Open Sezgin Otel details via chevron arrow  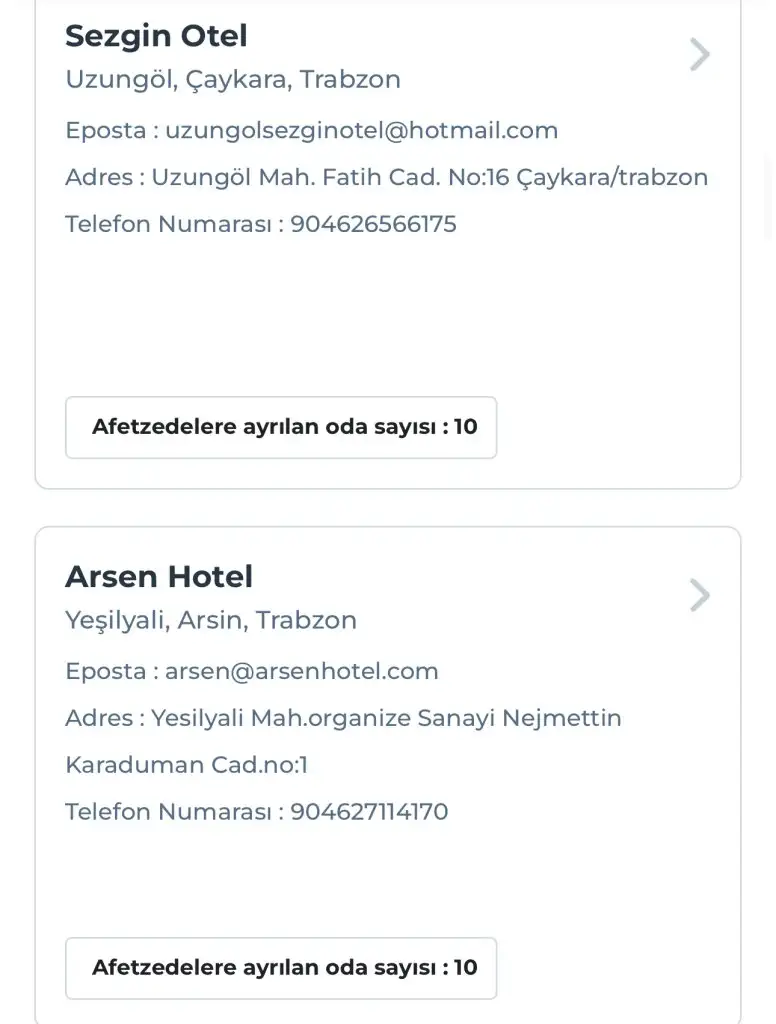pos(699,55)
